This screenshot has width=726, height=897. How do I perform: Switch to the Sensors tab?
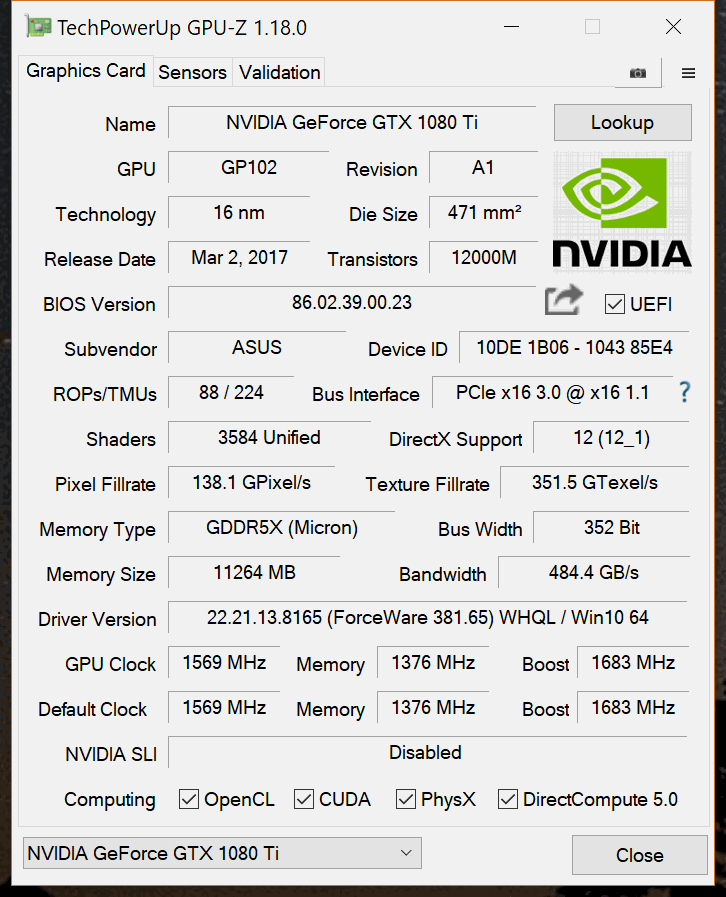pyautogui.click(x=192, y=73)
